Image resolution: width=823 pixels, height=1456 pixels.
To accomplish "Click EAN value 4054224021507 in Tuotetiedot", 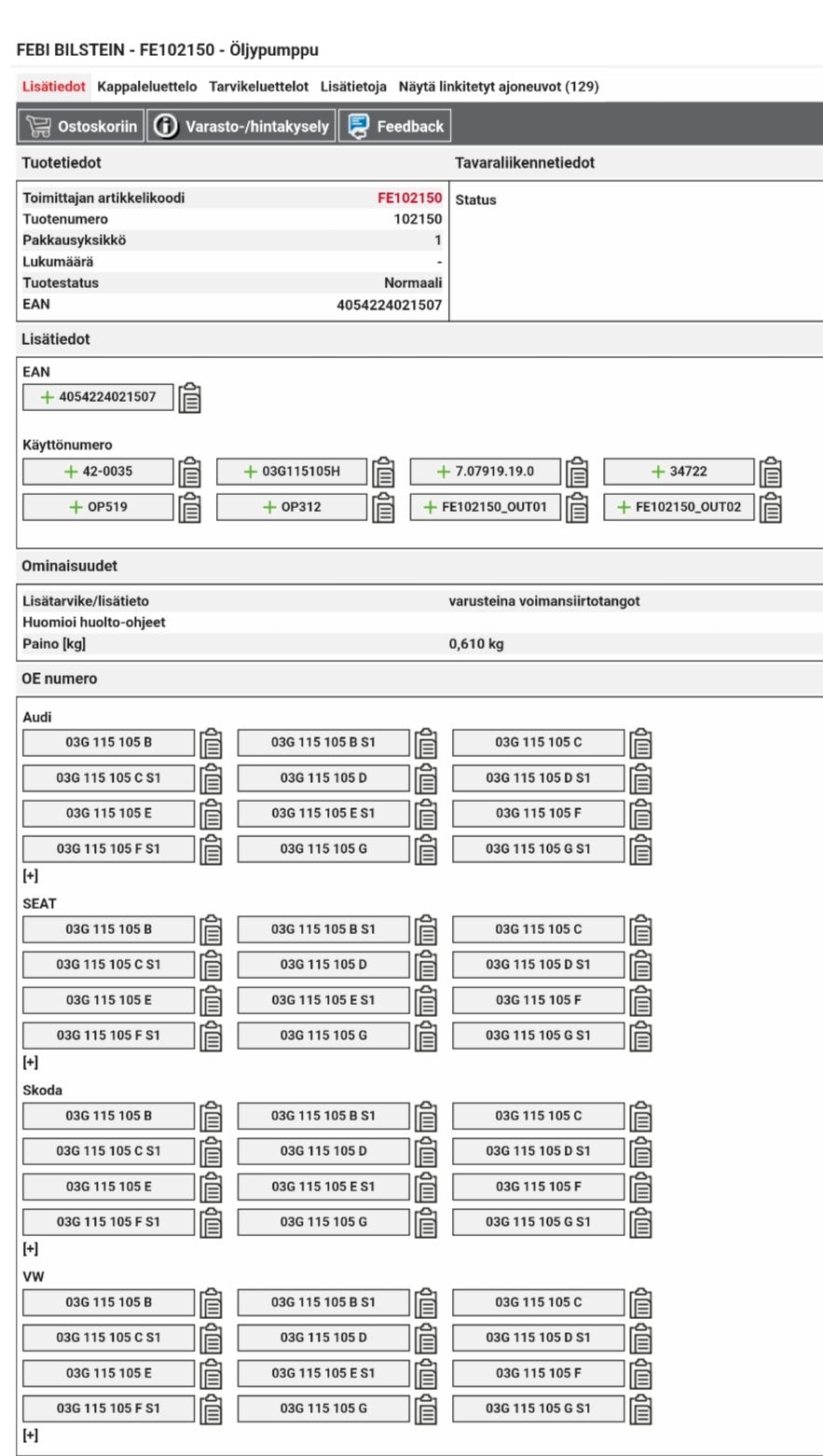I will point(389,305).
